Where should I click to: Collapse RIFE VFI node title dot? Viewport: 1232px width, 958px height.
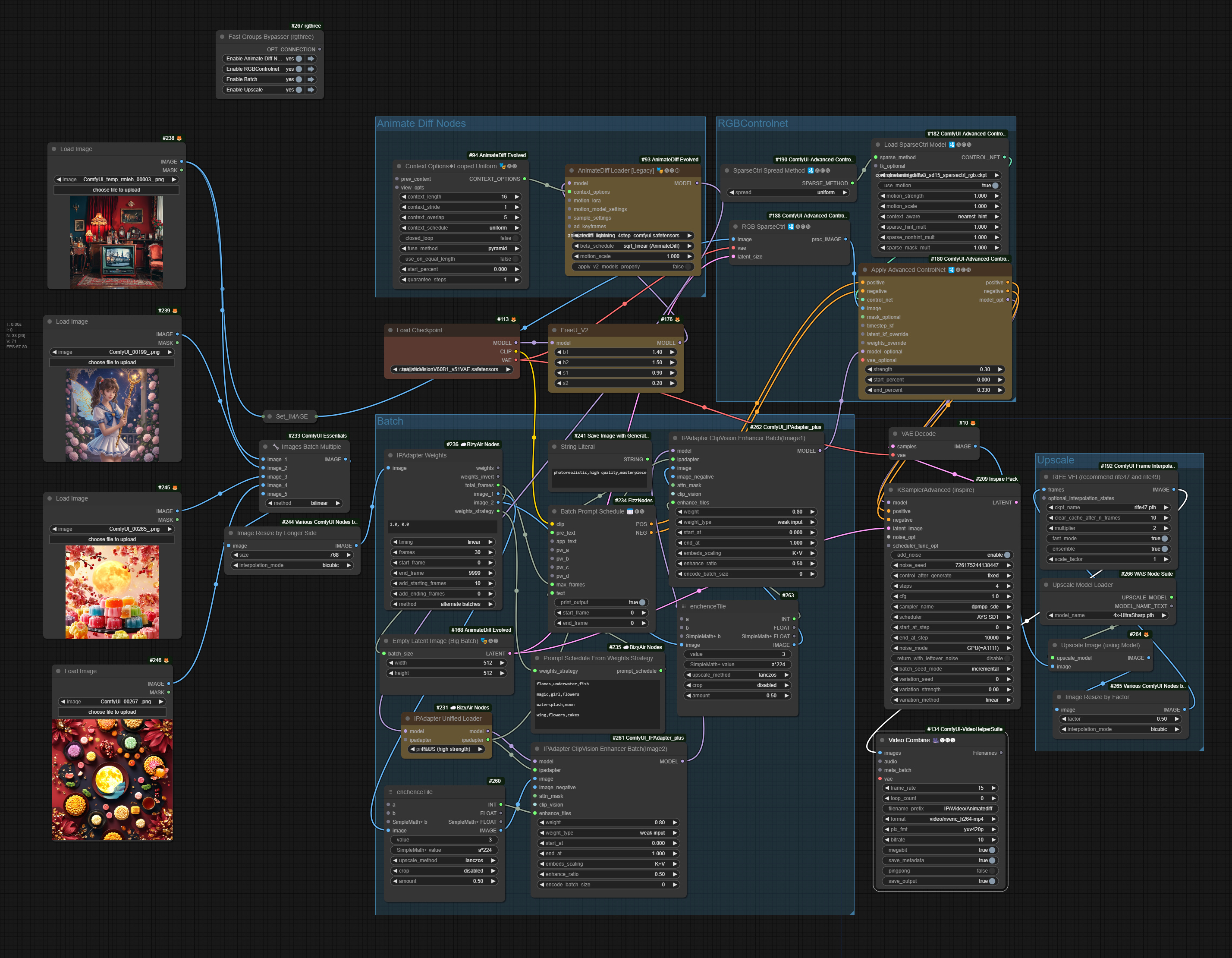point(1046,477)
